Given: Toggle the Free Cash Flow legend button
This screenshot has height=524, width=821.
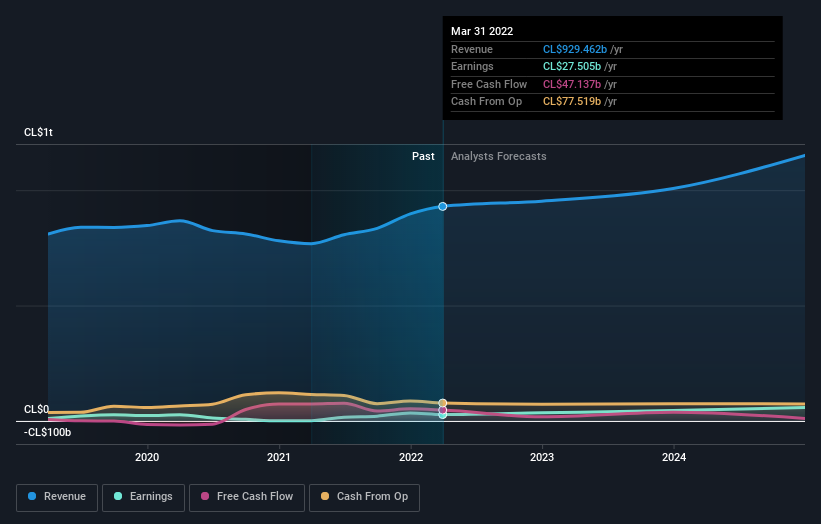Looking at the screenshot, I should [x=247, y=497].
